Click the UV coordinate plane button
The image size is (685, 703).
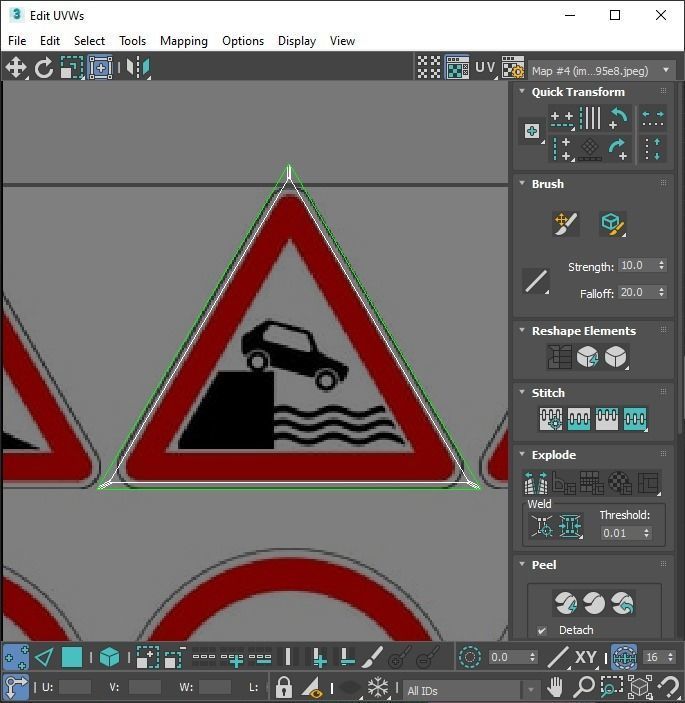coord(486,68)
